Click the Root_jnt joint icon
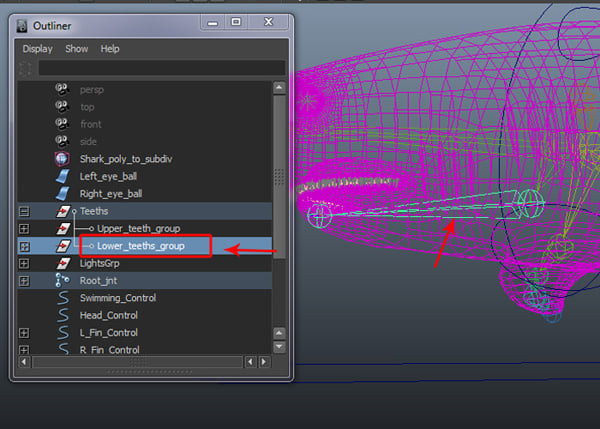Viewport: 600px width, 429px height. point(62,281)
